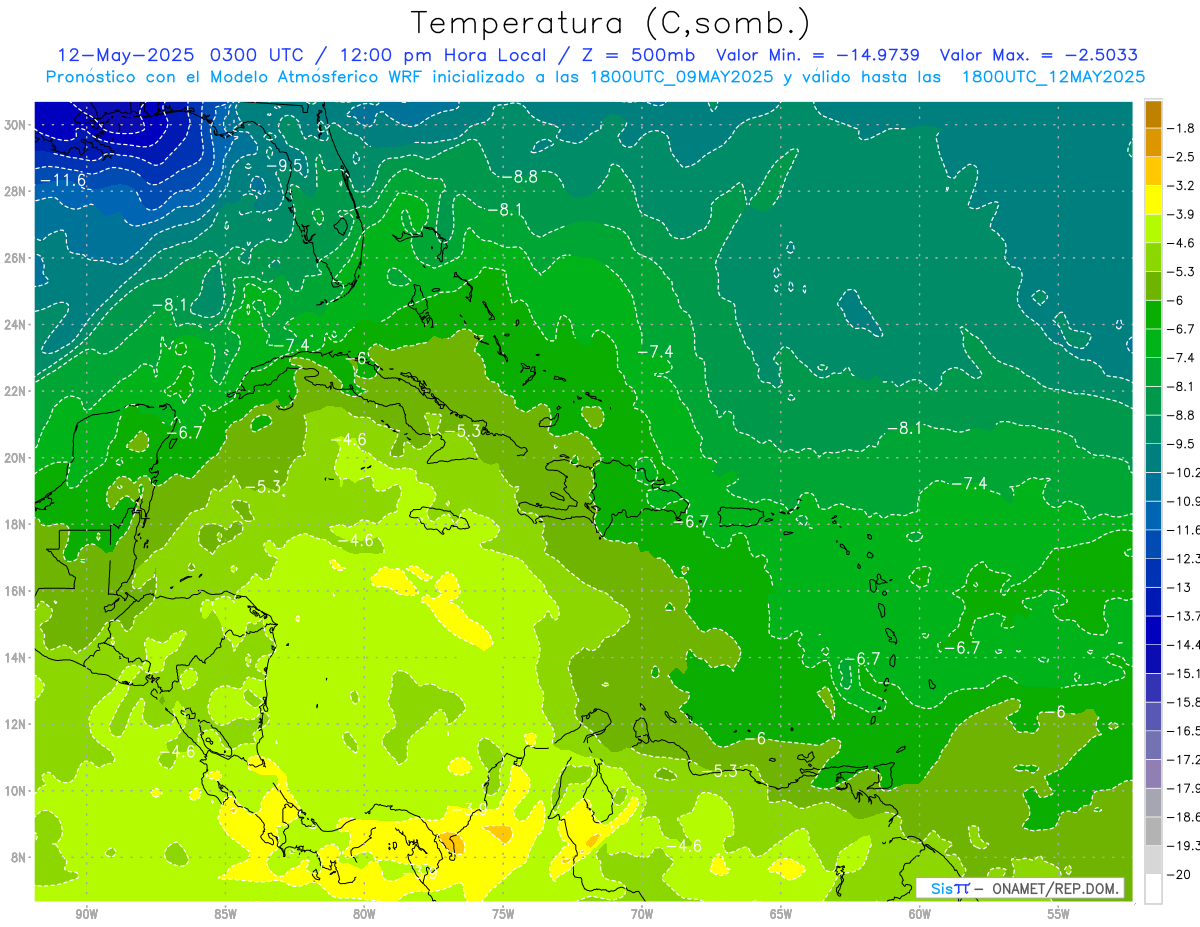Click the 28N latitude axis label
Viewport: 1200px width, 927px height.
(x=16, y=191)
